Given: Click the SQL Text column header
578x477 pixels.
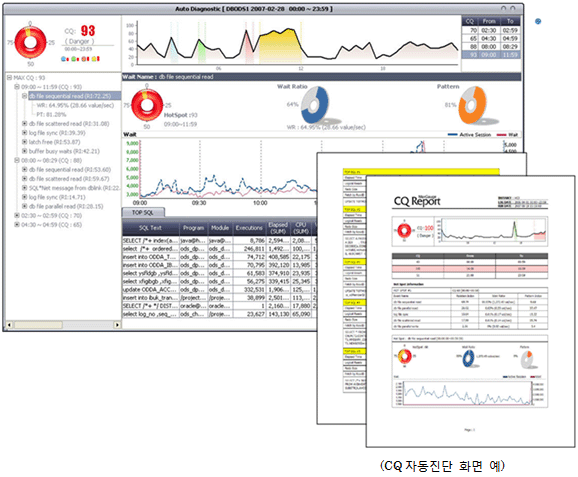Looking at the screenshot, I should pyautogui.click(x=150, y=228).
